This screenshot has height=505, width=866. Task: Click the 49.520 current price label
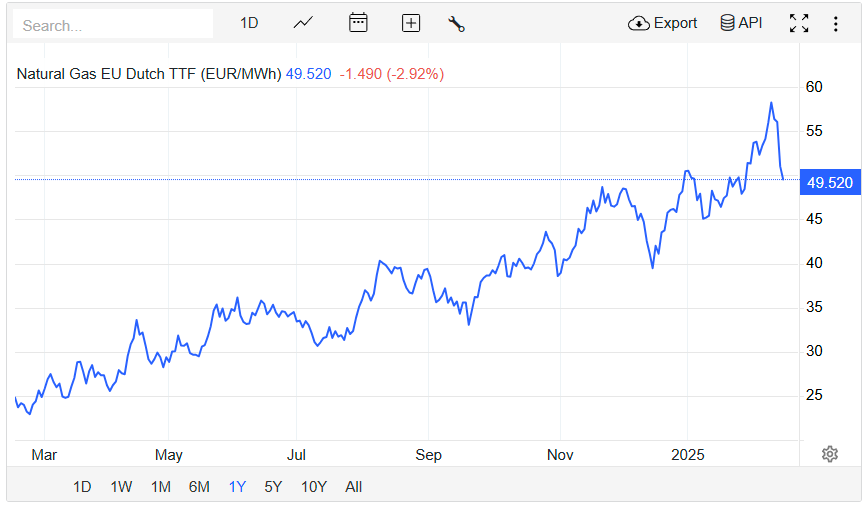830,182
